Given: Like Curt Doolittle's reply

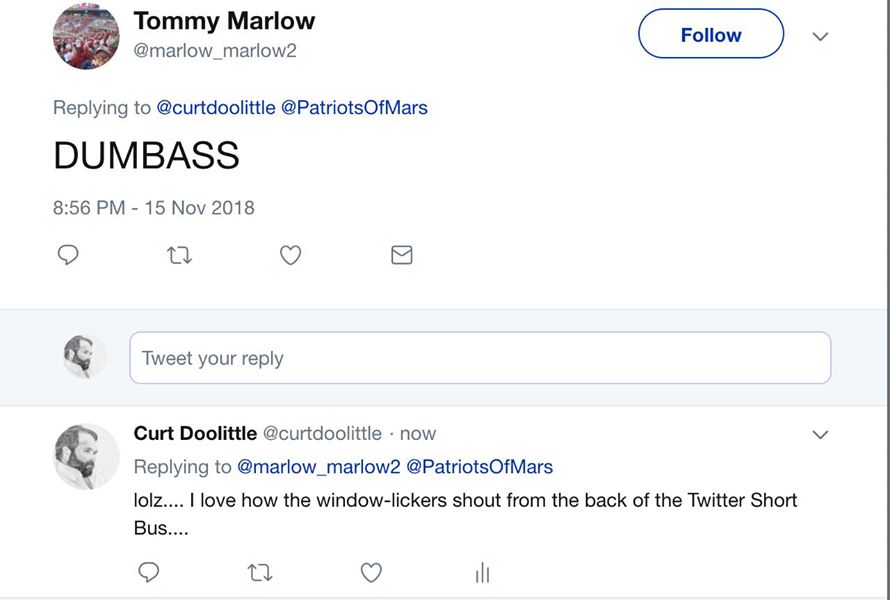Looking at the screenshot, I should coord(371,572).
